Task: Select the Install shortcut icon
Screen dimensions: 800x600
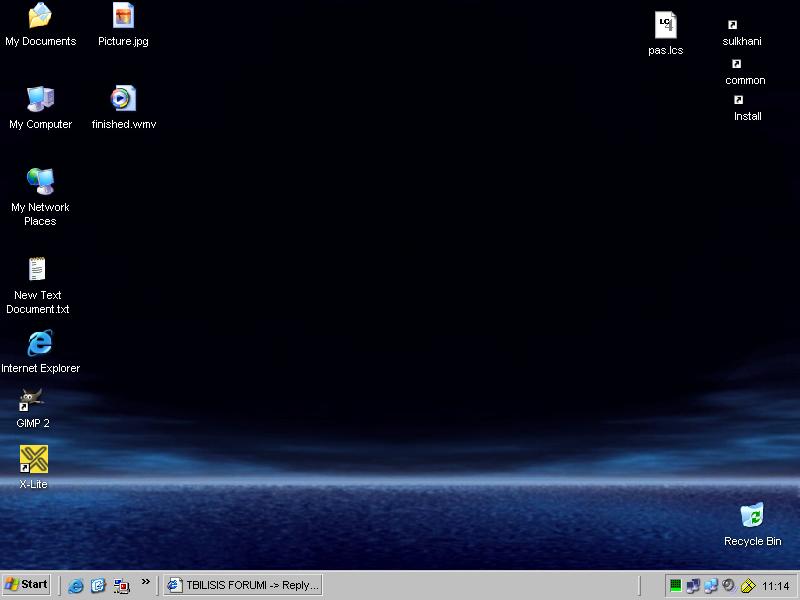Action: tap(739, 99)
